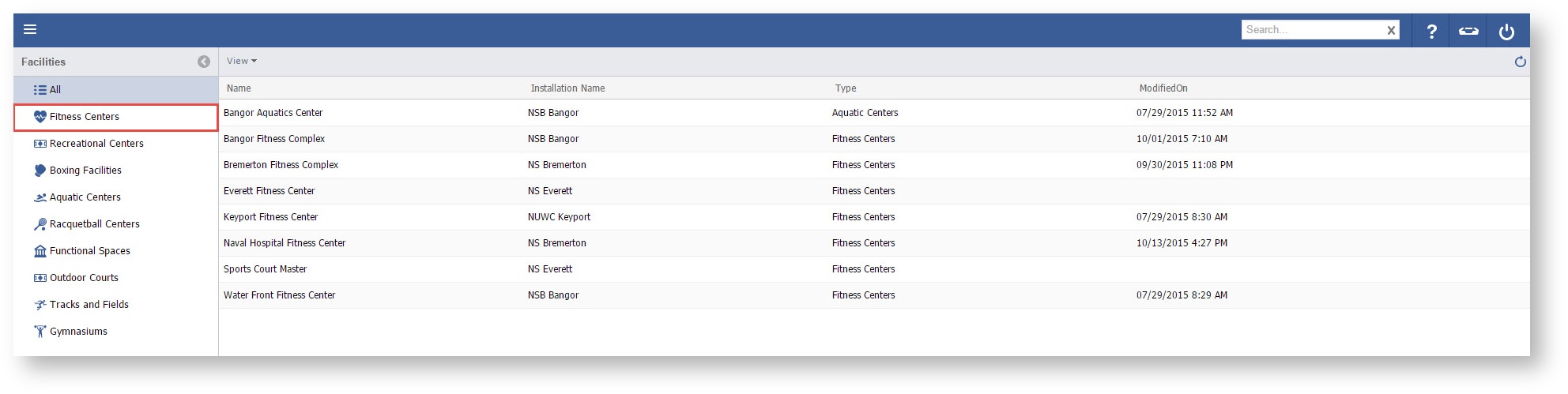Screen dimensions: 1568x394
Task: Open Functional Spaces category
Action: click(89, 251)
